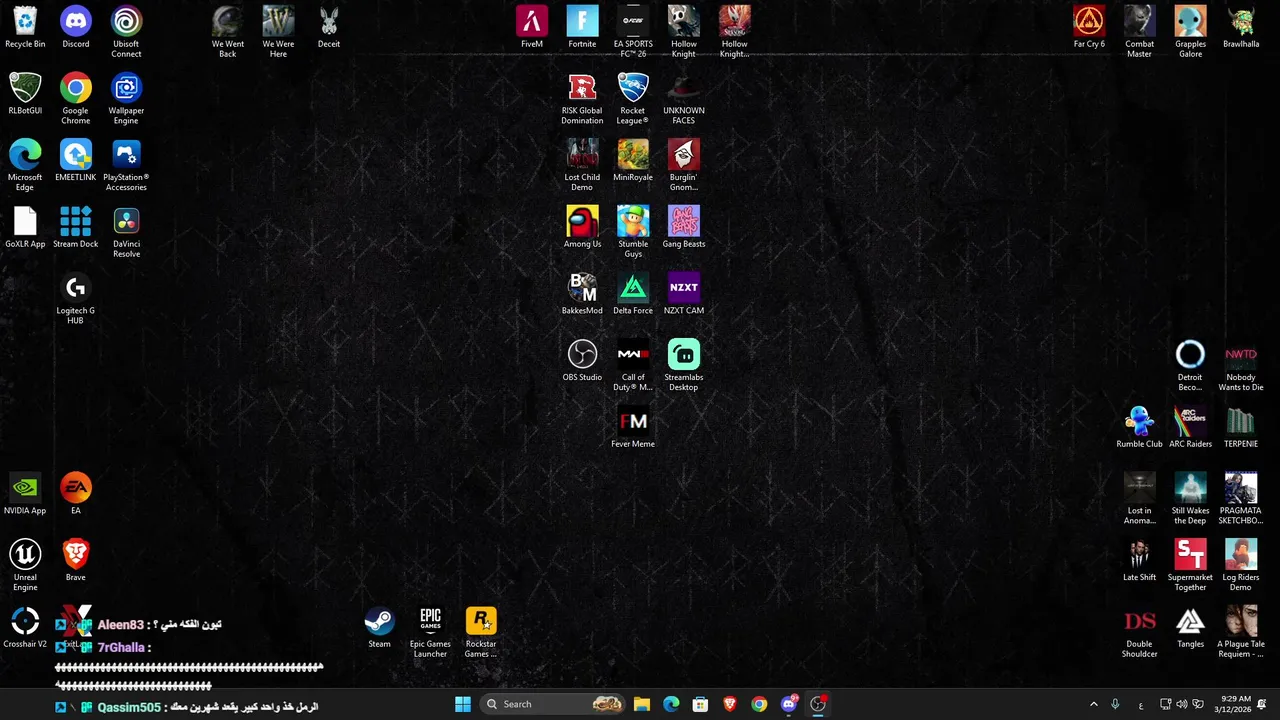The width and height of the screenshot is (1280, 720).
Task: Select the Call of Duty icon
Action: point(633,366)
